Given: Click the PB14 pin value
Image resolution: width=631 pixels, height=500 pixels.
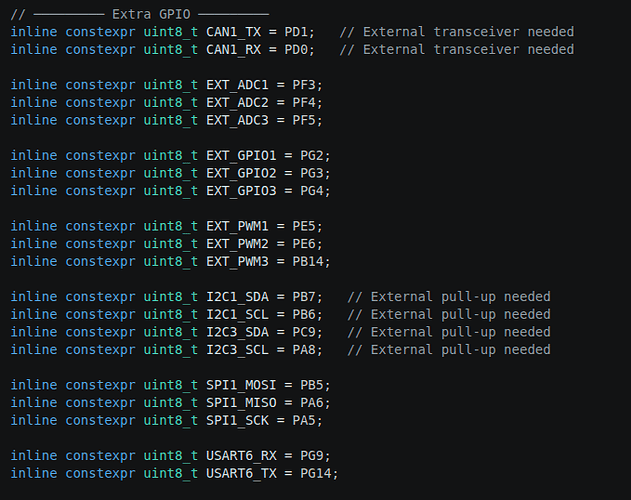Looking at the screenshot, I should tap(308, 262).
